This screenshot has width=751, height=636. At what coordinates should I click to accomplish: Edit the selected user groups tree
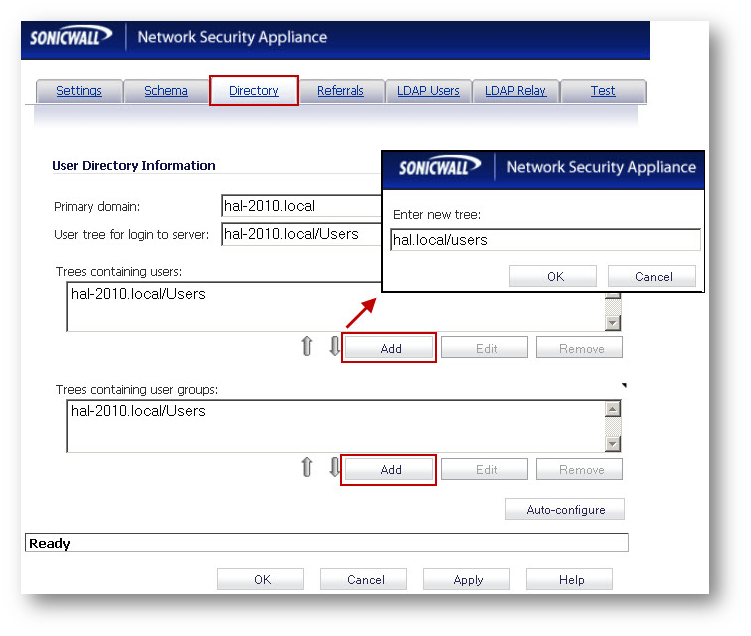484,469
